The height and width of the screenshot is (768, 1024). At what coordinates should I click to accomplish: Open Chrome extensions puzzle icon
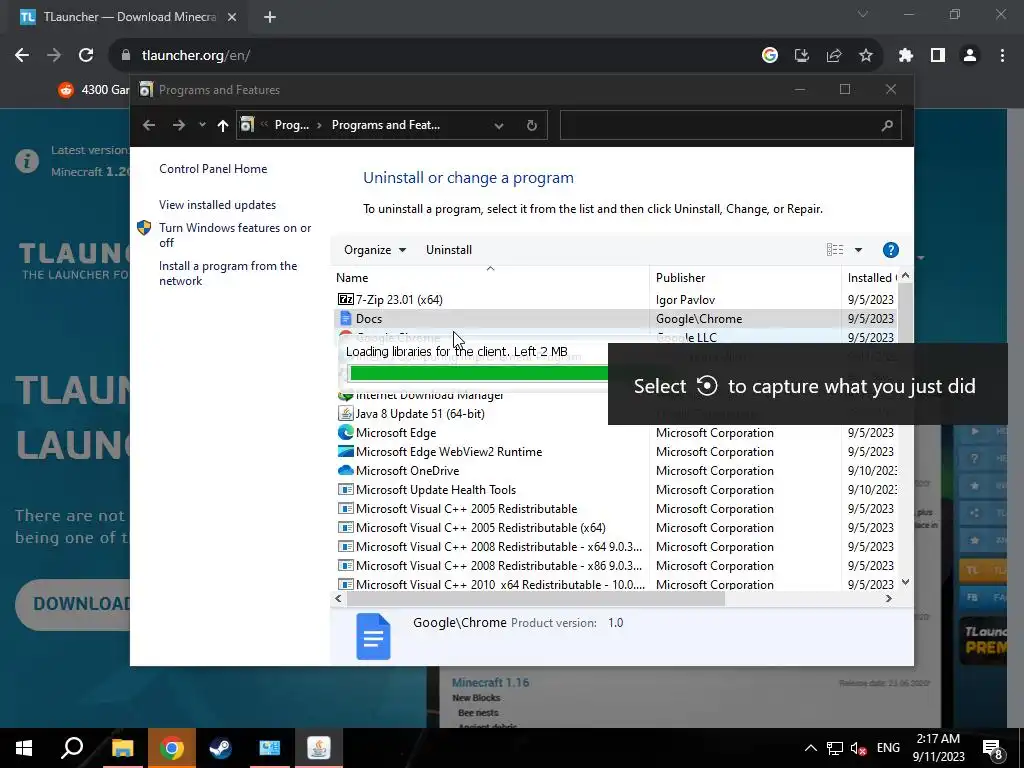coord(906,56)
